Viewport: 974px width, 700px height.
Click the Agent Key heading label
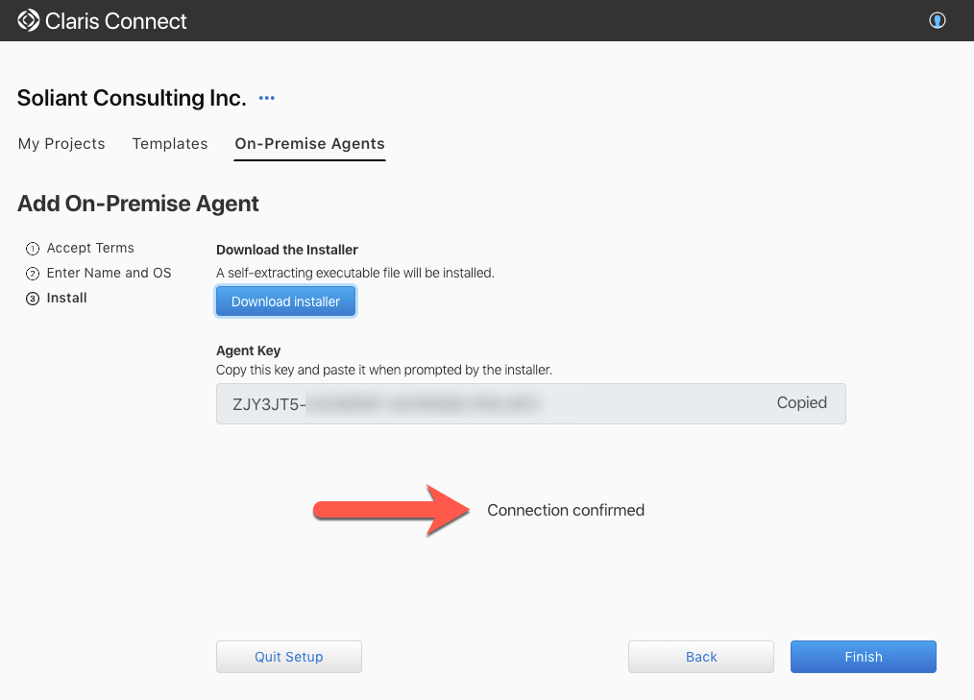248,350
